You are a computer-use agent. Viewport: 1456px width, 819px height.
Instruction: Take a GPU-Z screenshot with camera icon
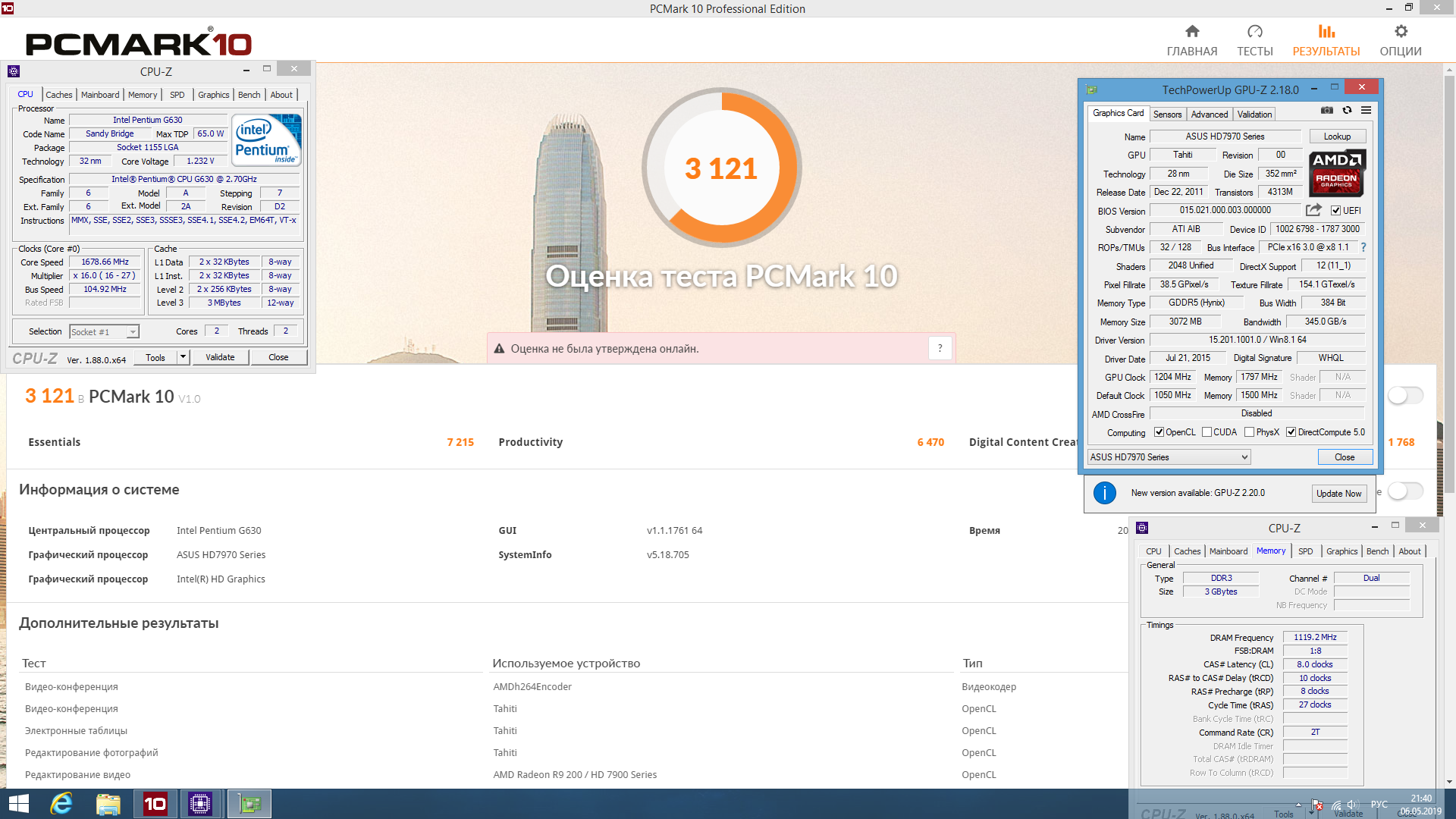pyautogui.click(x=1326, y=111)
